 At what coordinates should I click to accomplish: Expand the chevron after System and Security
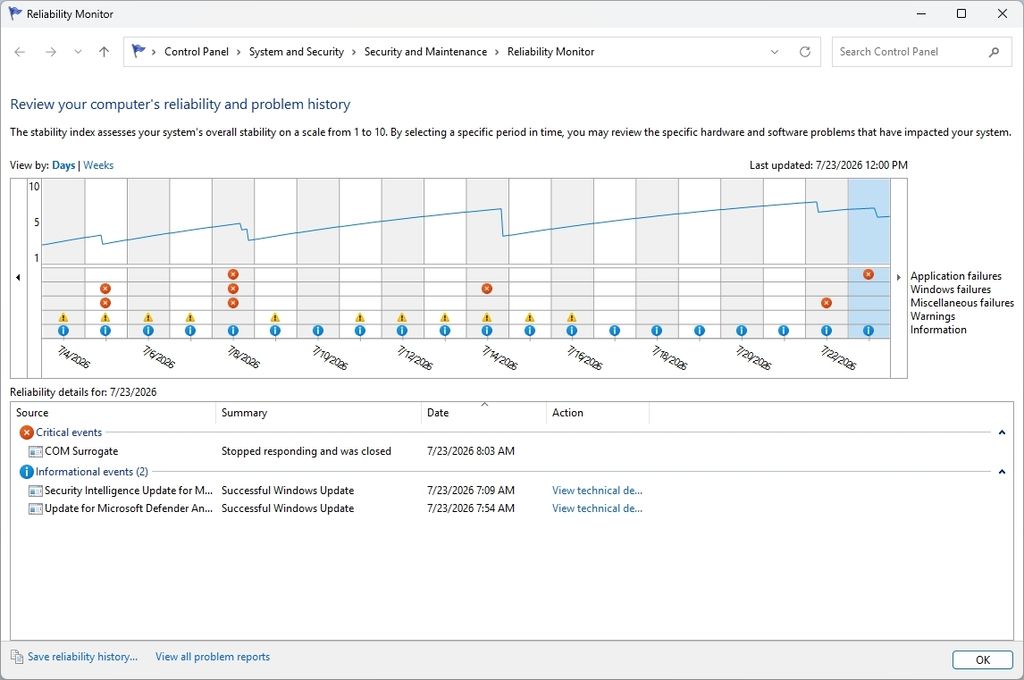(x=354, y=52)
